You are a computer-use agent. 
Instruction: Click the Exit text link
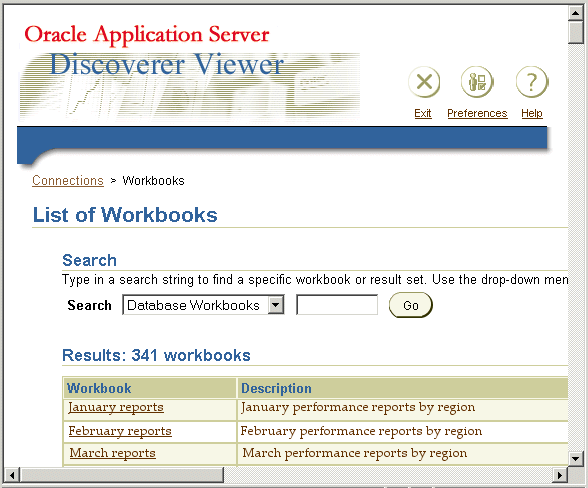(x=423, y=113)
